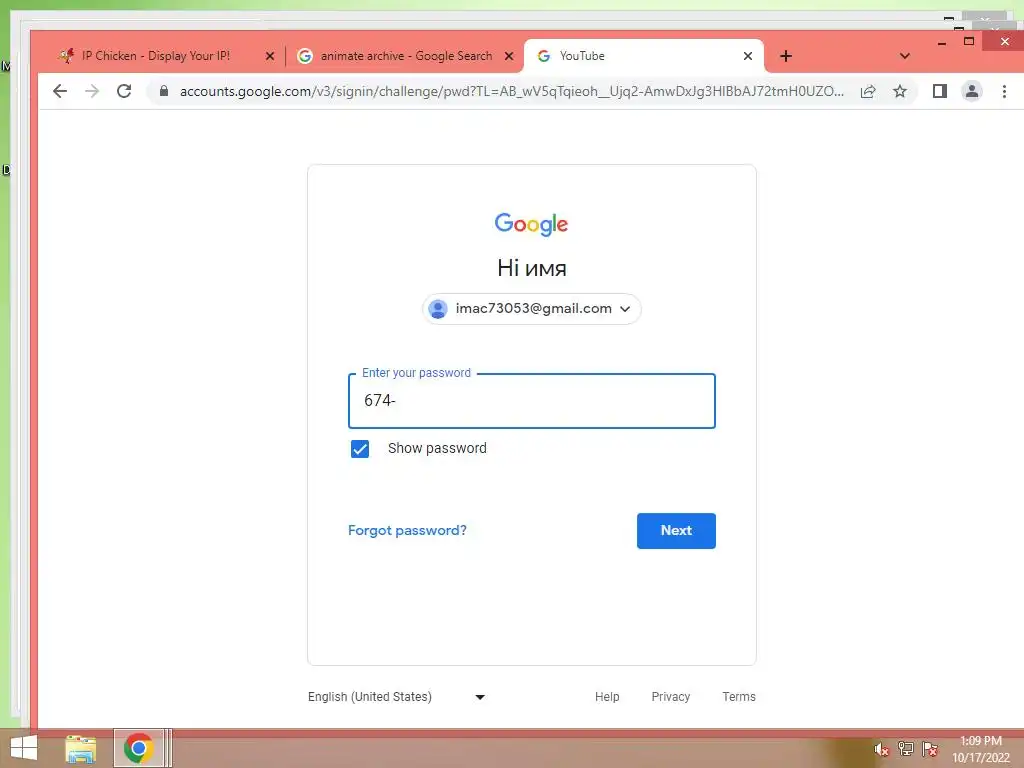The image size is (1024, 768).
Task: Bookmark this tab with the star icon
Action: (x=900, y=91)
